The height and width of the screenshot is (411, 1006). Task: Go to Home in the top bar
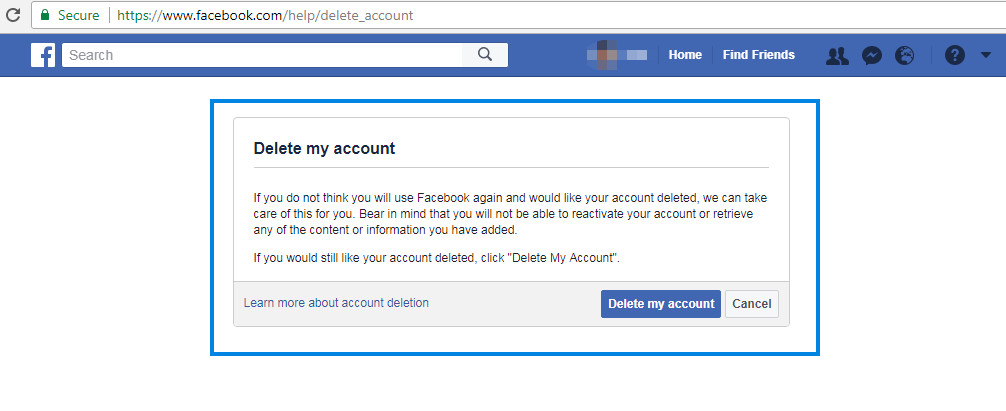(685, 55)
